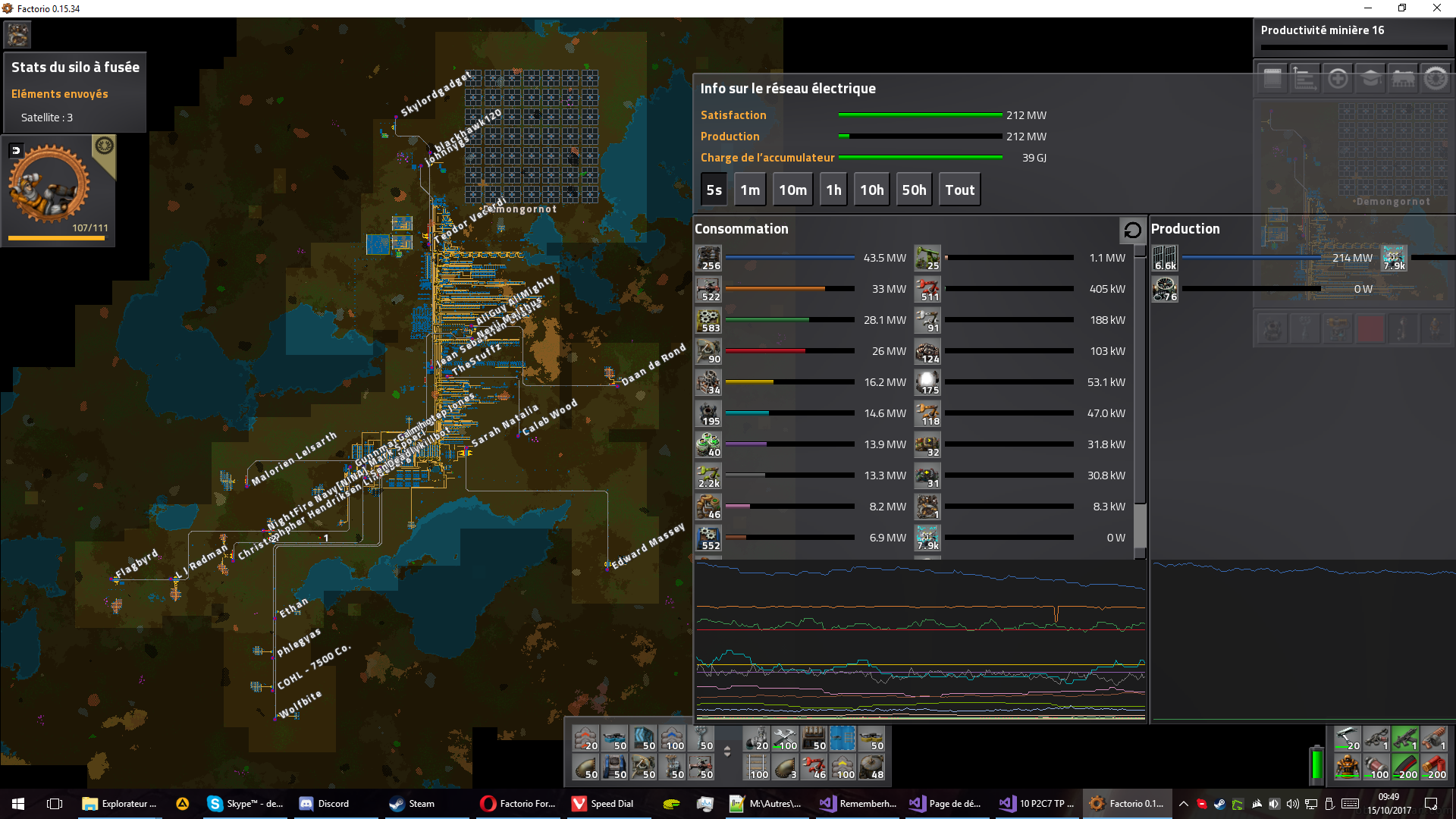
Task: Click the 118-count yellow inserter icon
Action: tap(927, 413)
